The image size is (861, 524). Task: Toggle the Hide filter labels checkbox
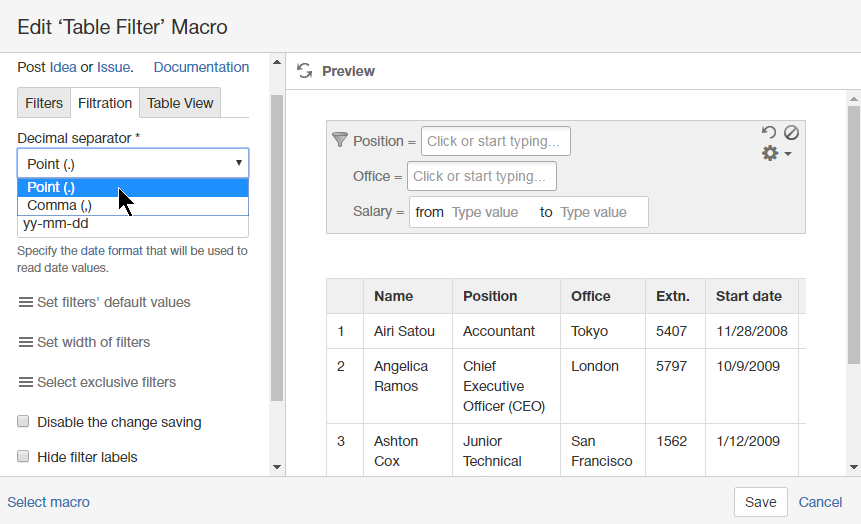(x=23, y=457)
